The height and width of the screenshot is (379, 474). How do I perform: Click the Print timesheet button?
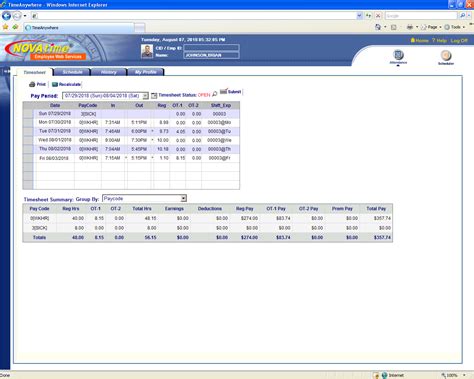(37, 84)
